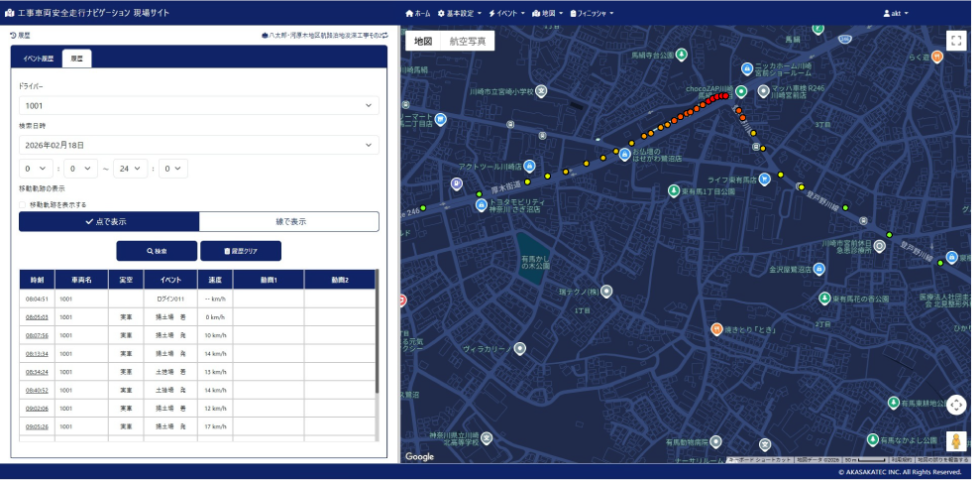The height and width of the screenshot is (480, 980).
Task: Click the app logo next to 工事車両安全走行ナビゲーション
Action: pos(10,13)
